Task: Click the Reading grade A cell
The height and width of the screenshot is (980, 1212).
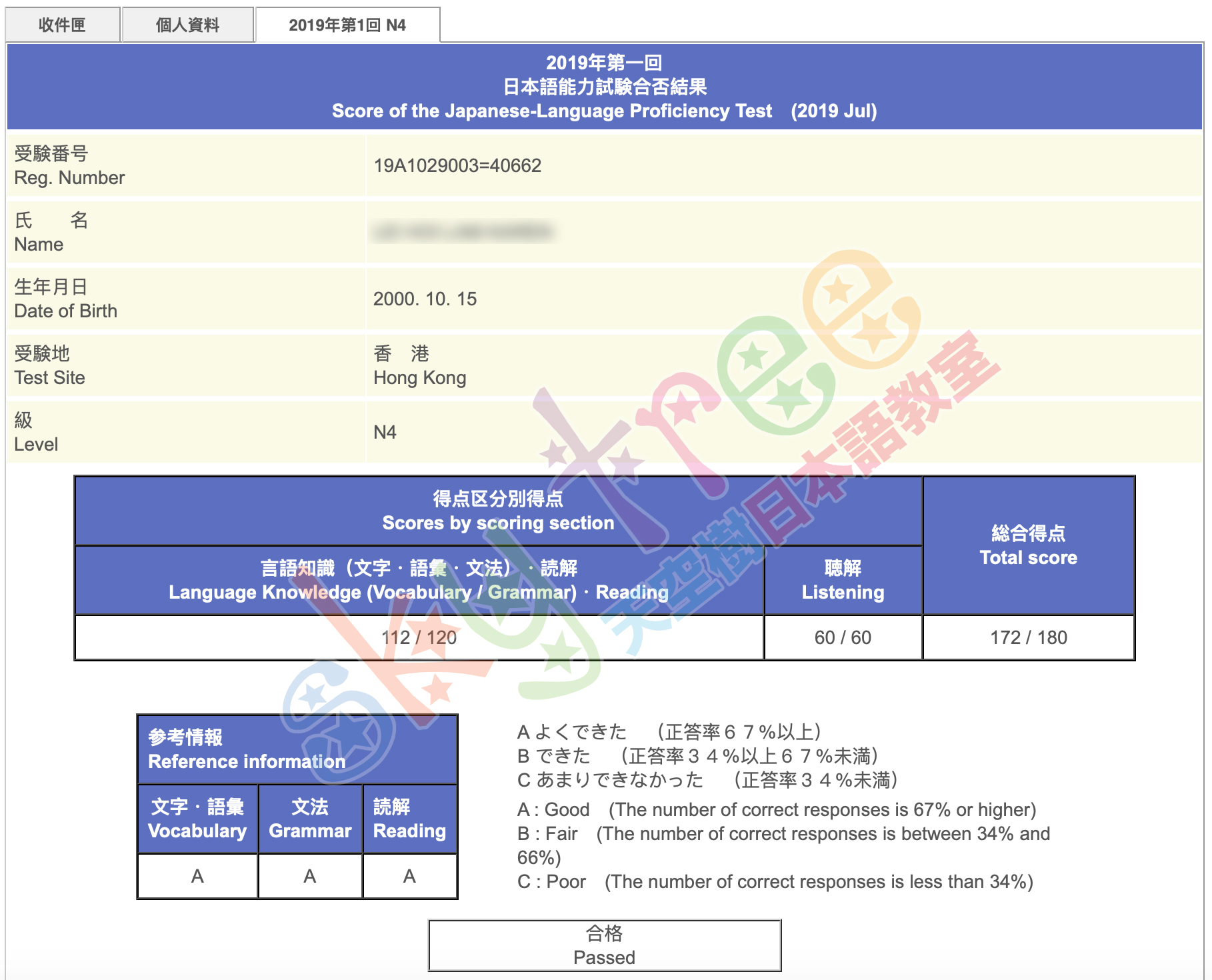Action: click(409, 876)
